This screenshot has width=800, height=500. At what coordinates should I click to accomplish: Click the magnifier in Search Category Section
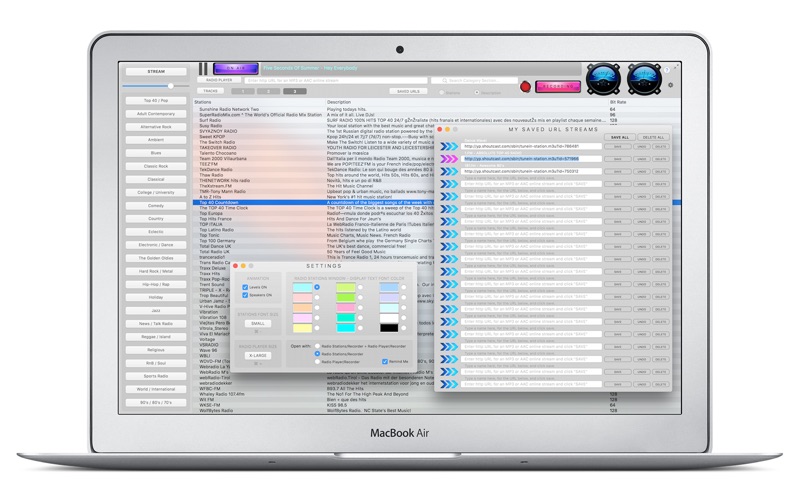[x=444, y=81]
